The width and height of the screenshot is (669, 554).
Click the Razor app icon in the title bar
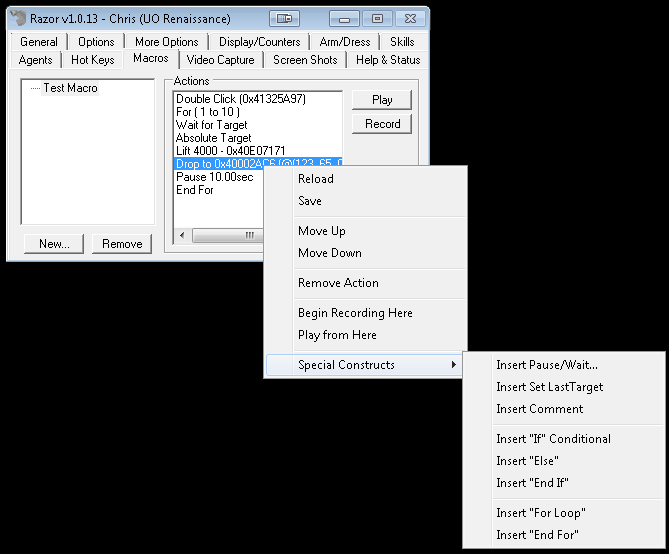coord(18,18)
